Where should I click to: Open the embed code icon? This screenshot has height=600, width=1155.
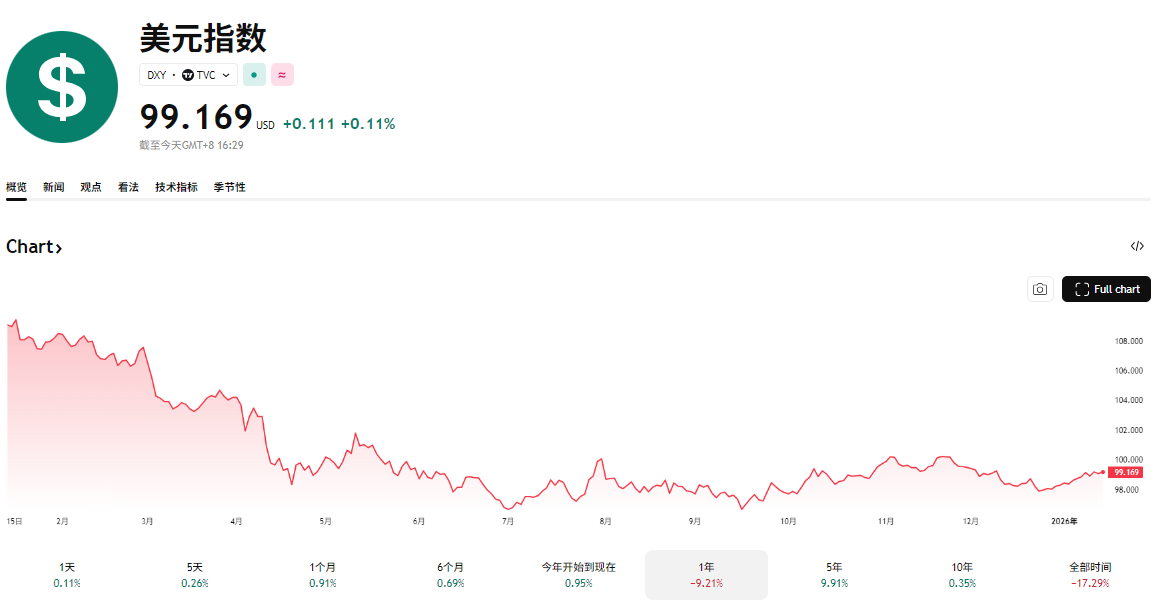[1137, 246]
